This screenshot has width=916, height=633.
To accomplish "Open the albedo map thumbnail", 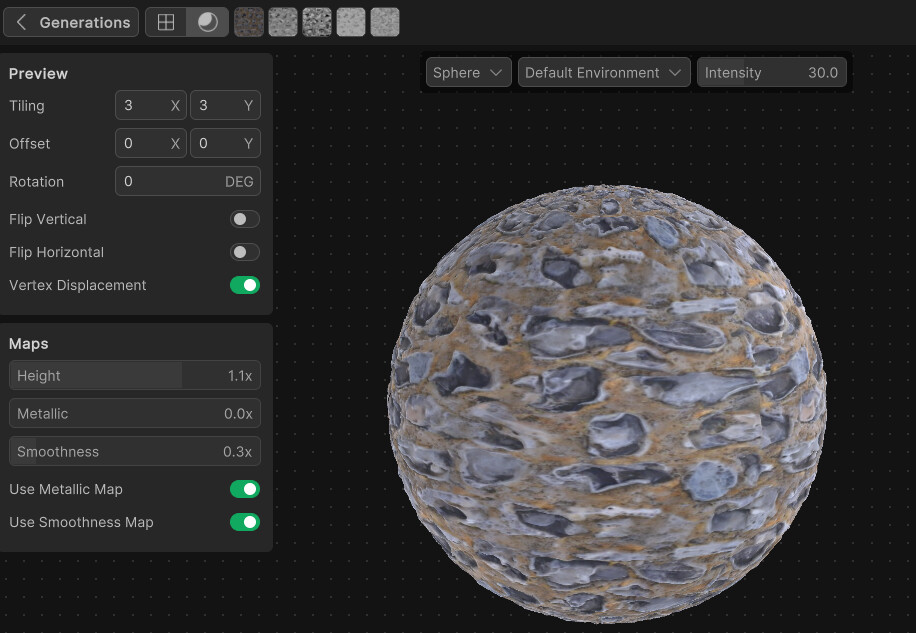I will (248, 21).
